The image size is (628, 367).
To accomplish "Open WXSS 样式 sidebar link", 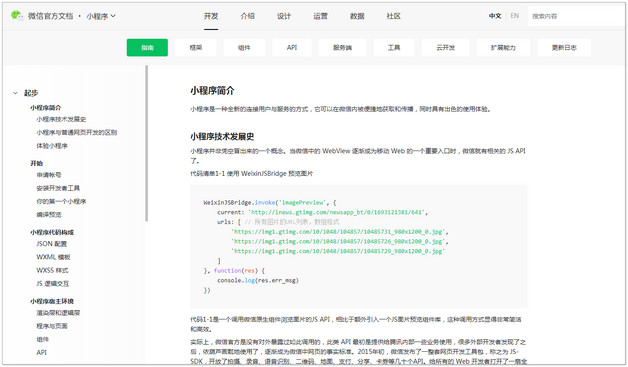I will [x=52, y=270].
